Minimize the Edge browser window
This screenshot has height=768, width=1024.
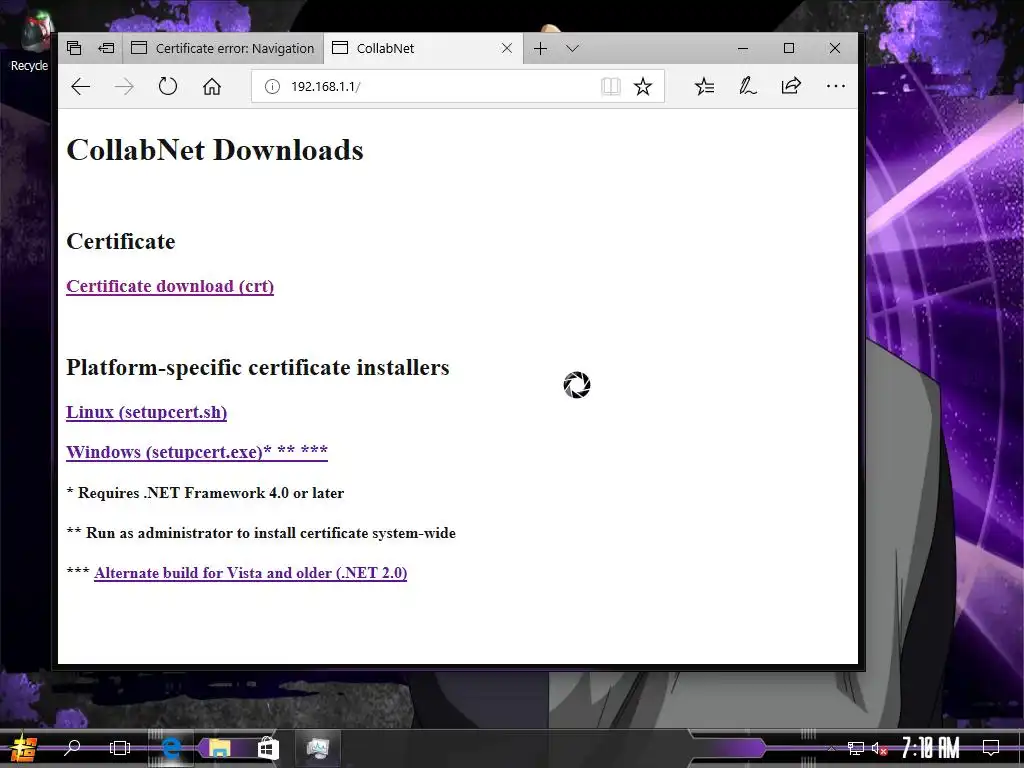click(x=743, y=48)
